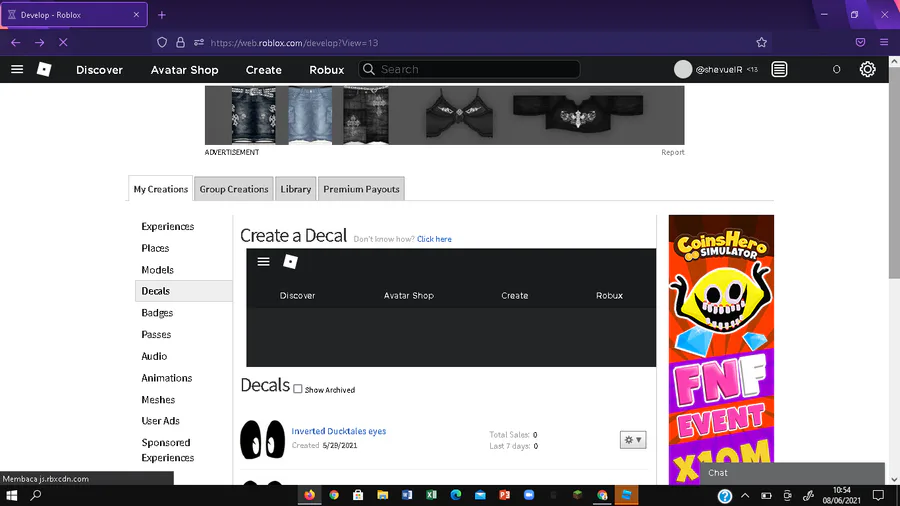Image resolution: width=900 pixels, height=506 pixels.
Task: Select Passes in sidebar
Action: [156, 334]
